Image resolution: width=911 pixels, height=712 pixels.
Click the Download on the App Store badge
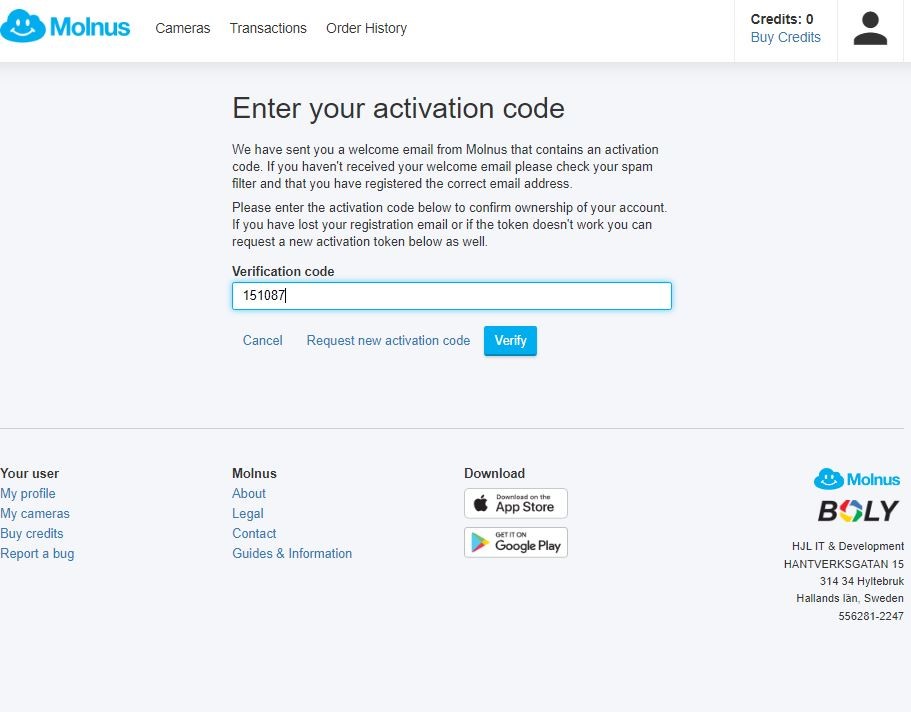(515, 503)
